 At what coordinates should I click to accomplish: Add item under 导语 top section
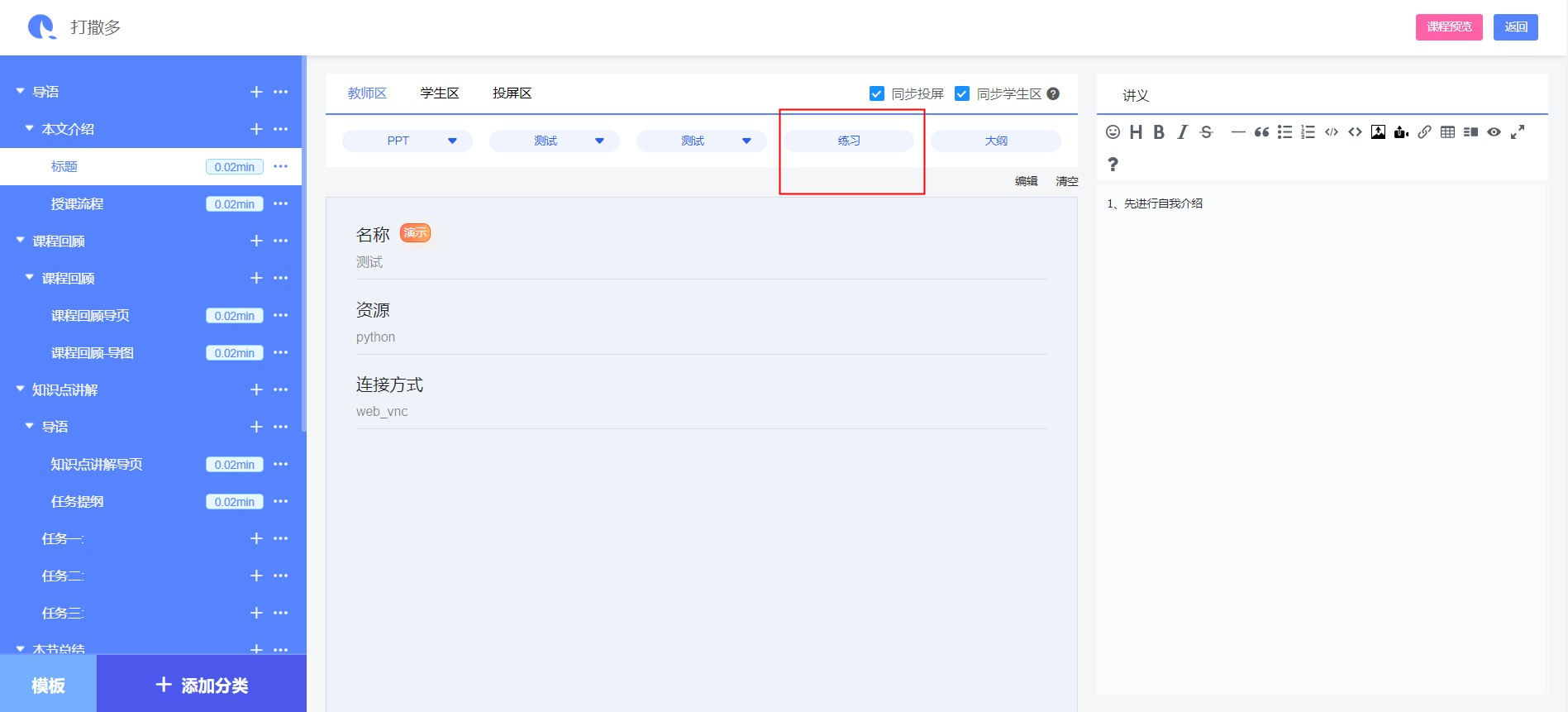coord(256,92)
